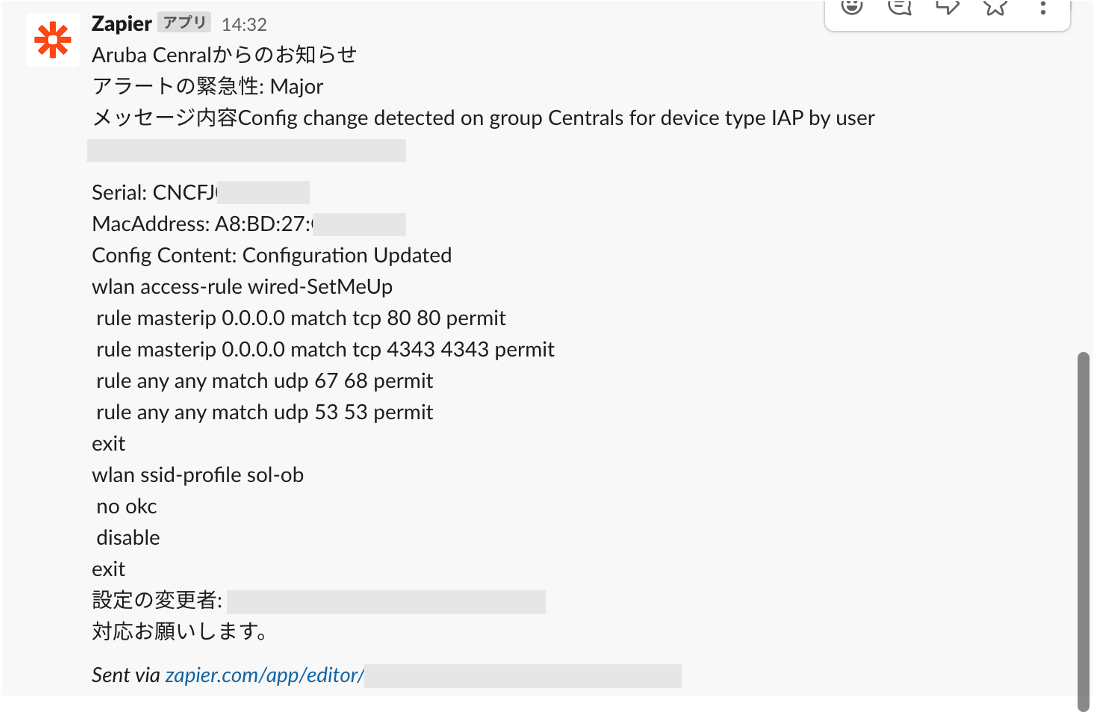Click the MacAddress: A8:BD:27 line
Screen dimensions: 1093x714
[x=248, y=224]
